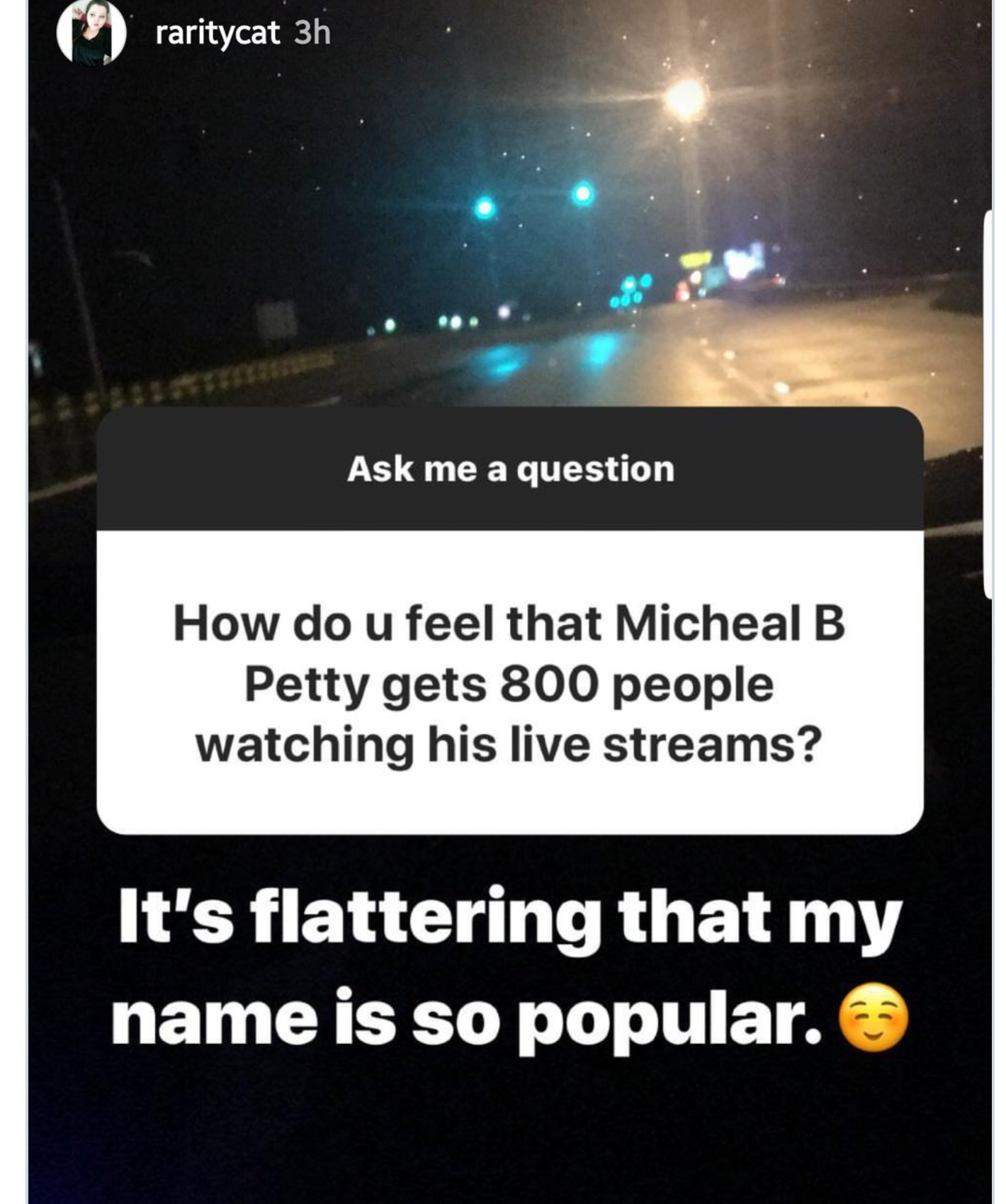Tap the word Petty in the question
This screenshot has height=1204, width=1006.
[x=306, y=686]
